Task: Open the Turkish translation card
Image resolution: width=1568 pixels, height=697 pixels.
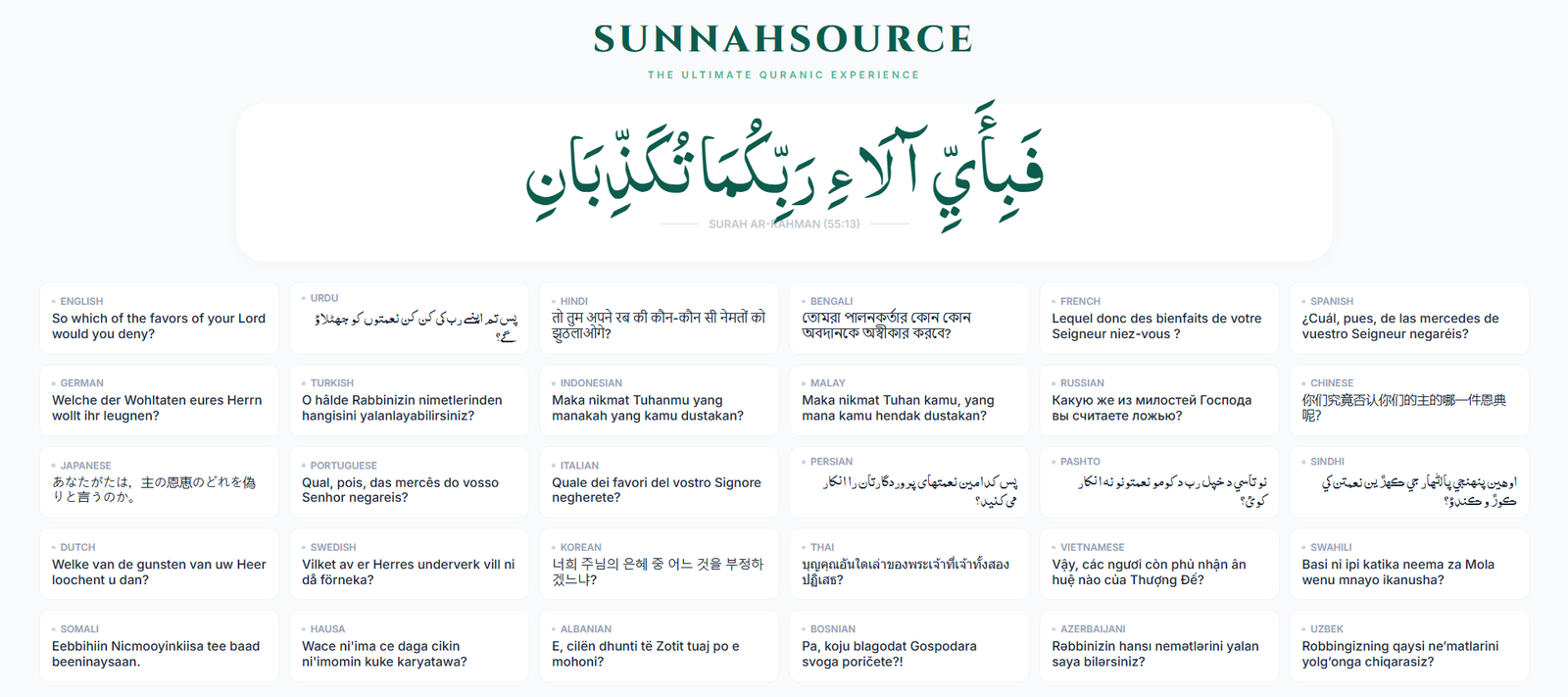Action: point(409,401)
